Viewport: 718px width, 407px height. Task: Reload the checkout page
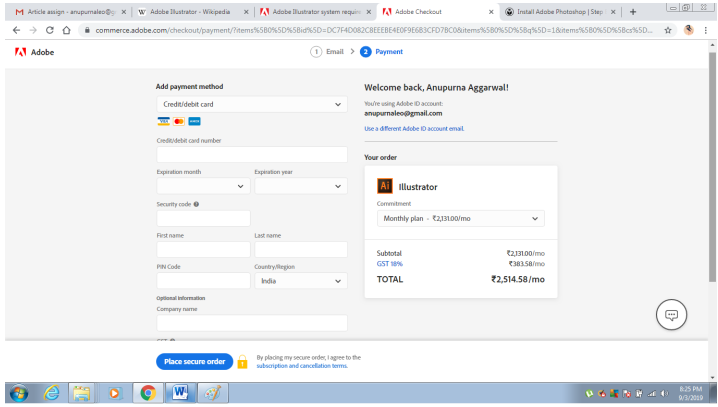coord(49,30)
